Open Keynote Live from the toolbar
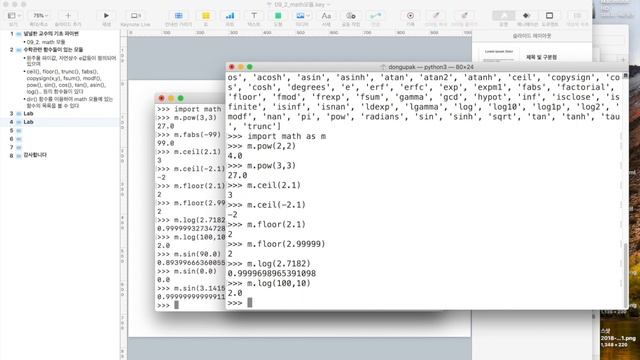Screen dimensions: 640x360 coord(136,16)
